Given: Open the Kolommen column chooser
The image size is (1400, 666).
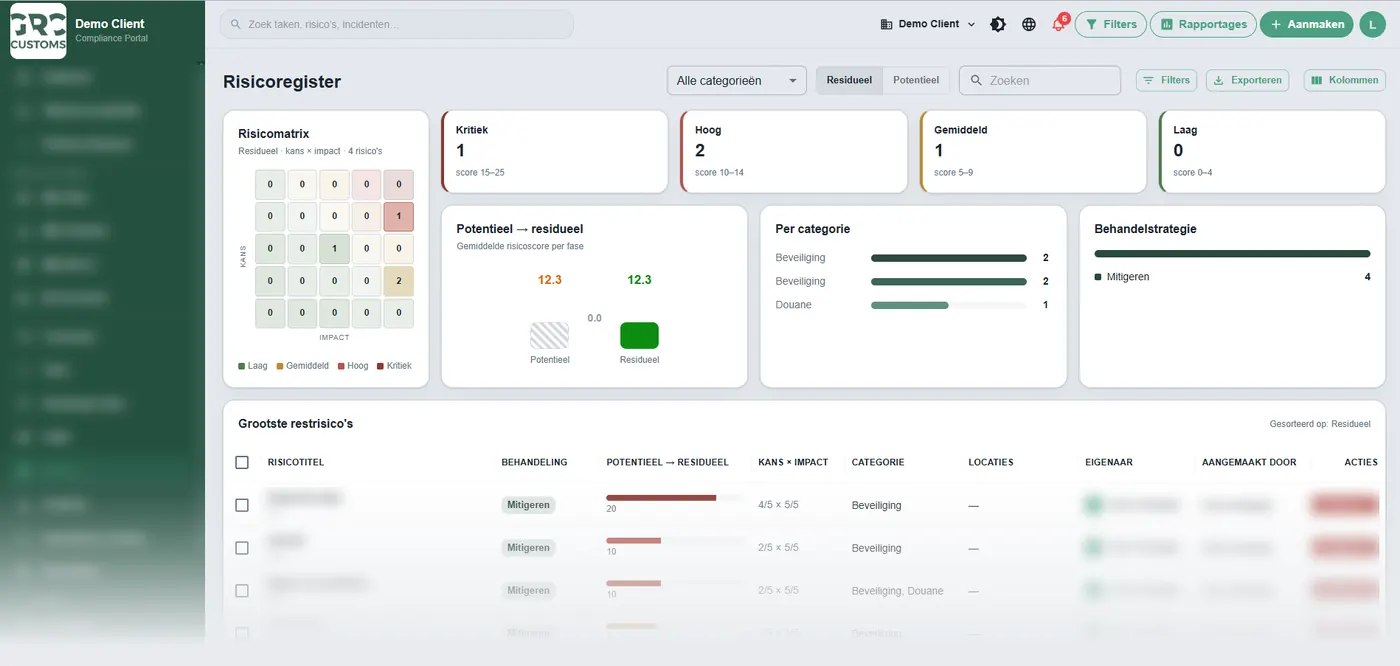Looking at the screenshot, I should [x=1345, y=80].
